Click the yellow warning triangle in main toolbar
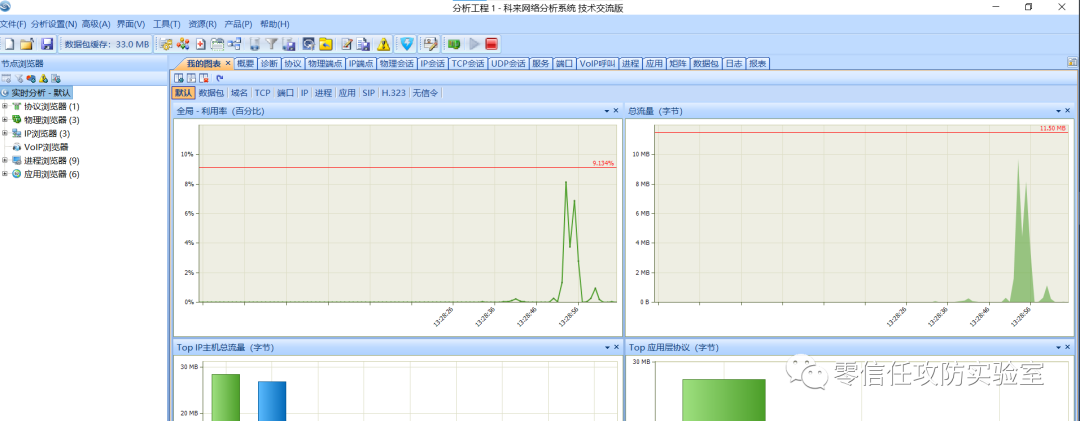Viewport: 1080px width, 421px height. coord(383,44)
